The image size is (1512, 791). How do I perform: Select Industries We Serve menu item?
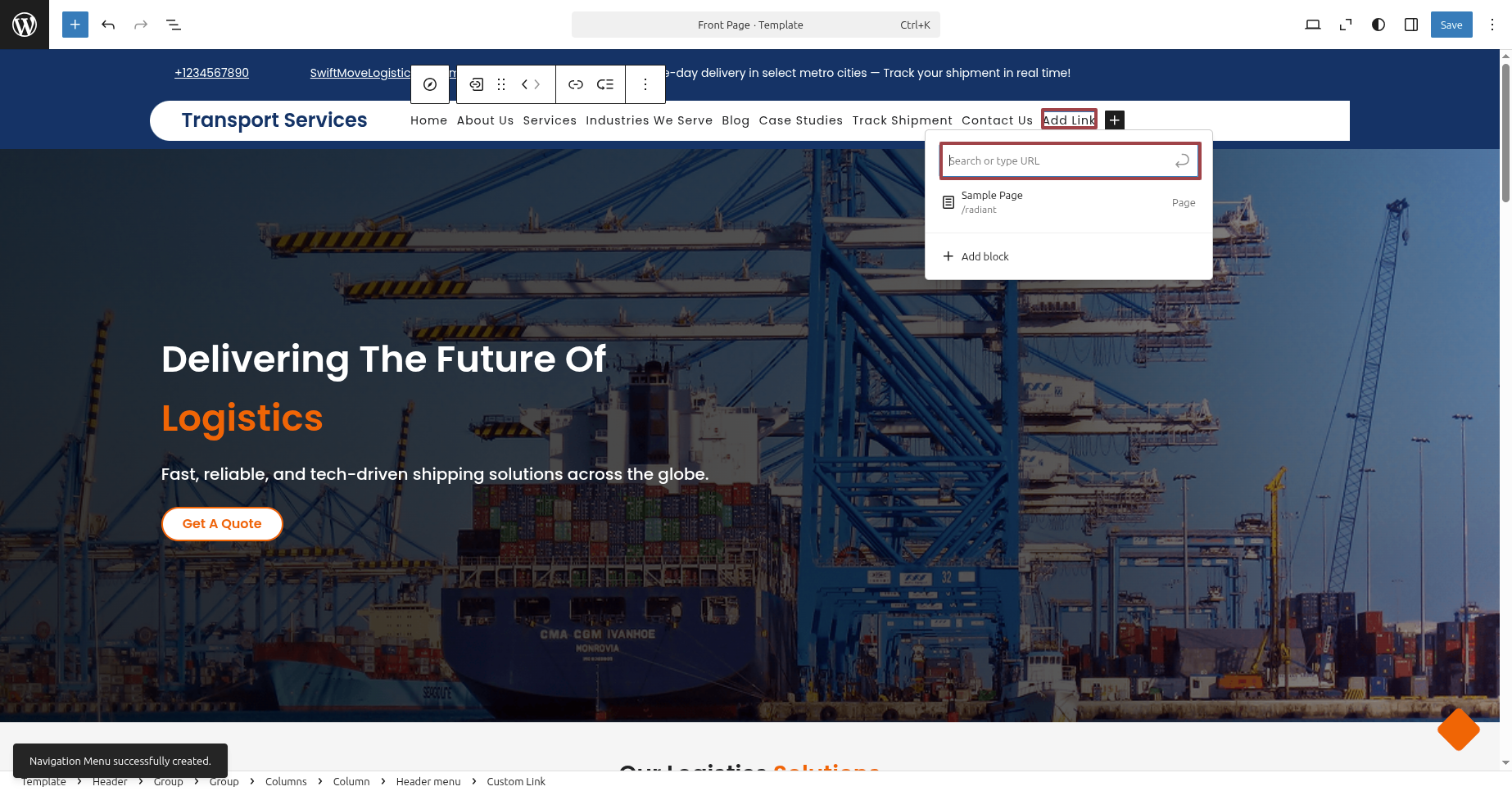tap(649, 120)
